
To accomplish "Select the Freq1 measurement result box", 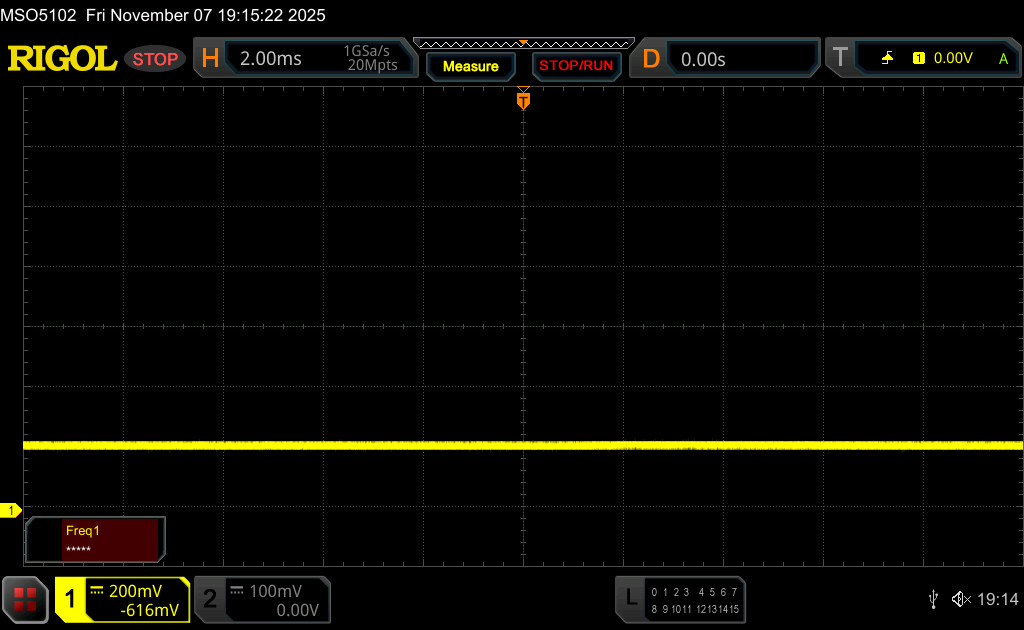I will coord(95,539).
